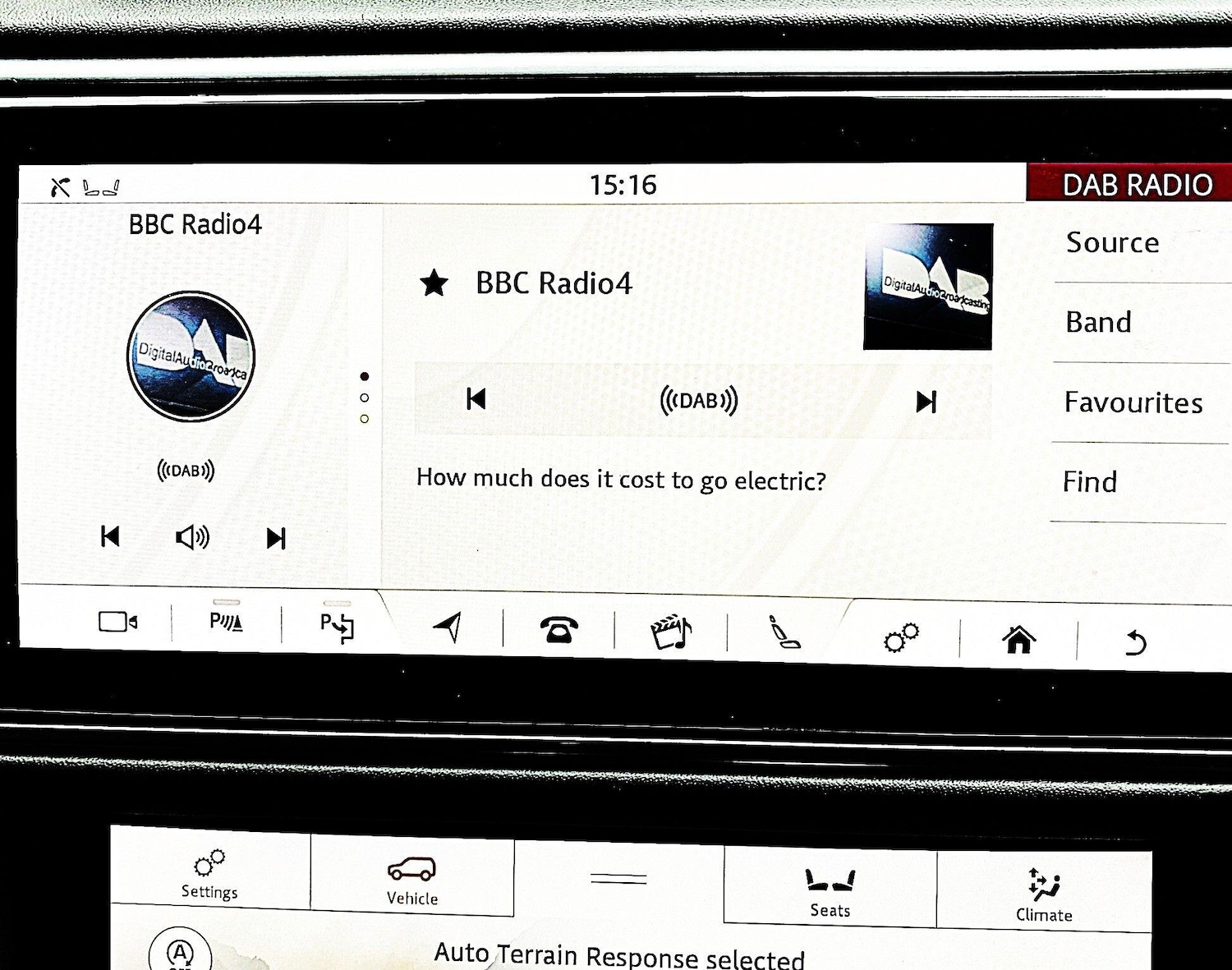Screen dimensions: 1232x970
Task: Open settings gears in shortcut bar
Action: (x=901, y=637)
